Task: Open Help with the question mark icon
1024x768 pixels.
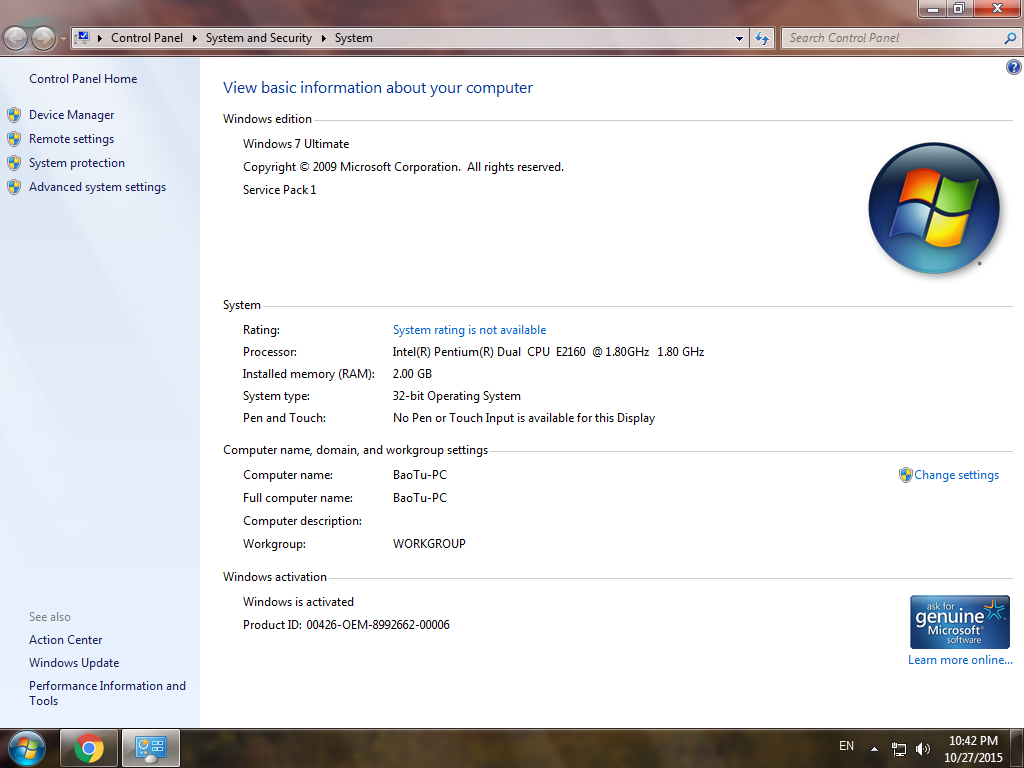Action: 1014,67
